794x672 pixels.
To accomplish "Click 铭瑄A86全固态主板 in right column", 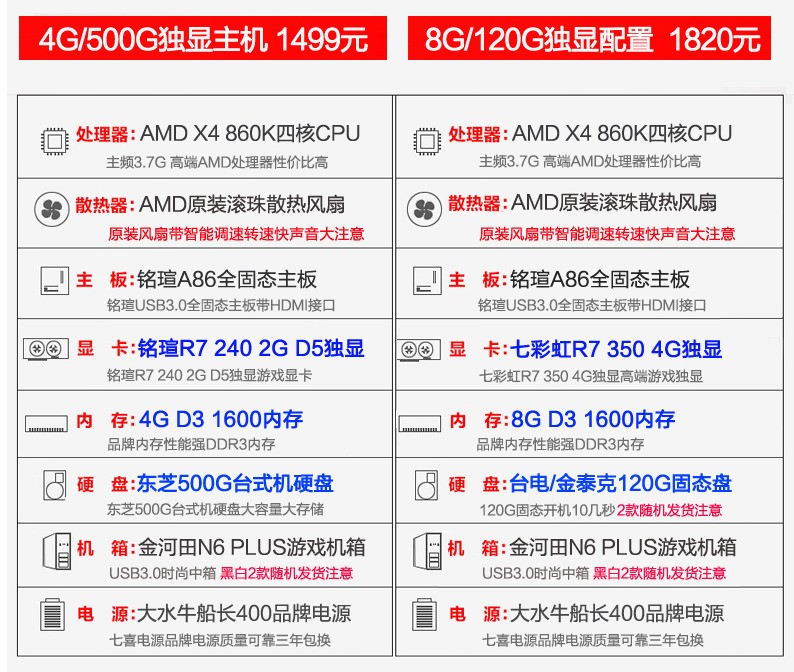I will point(600,279).
